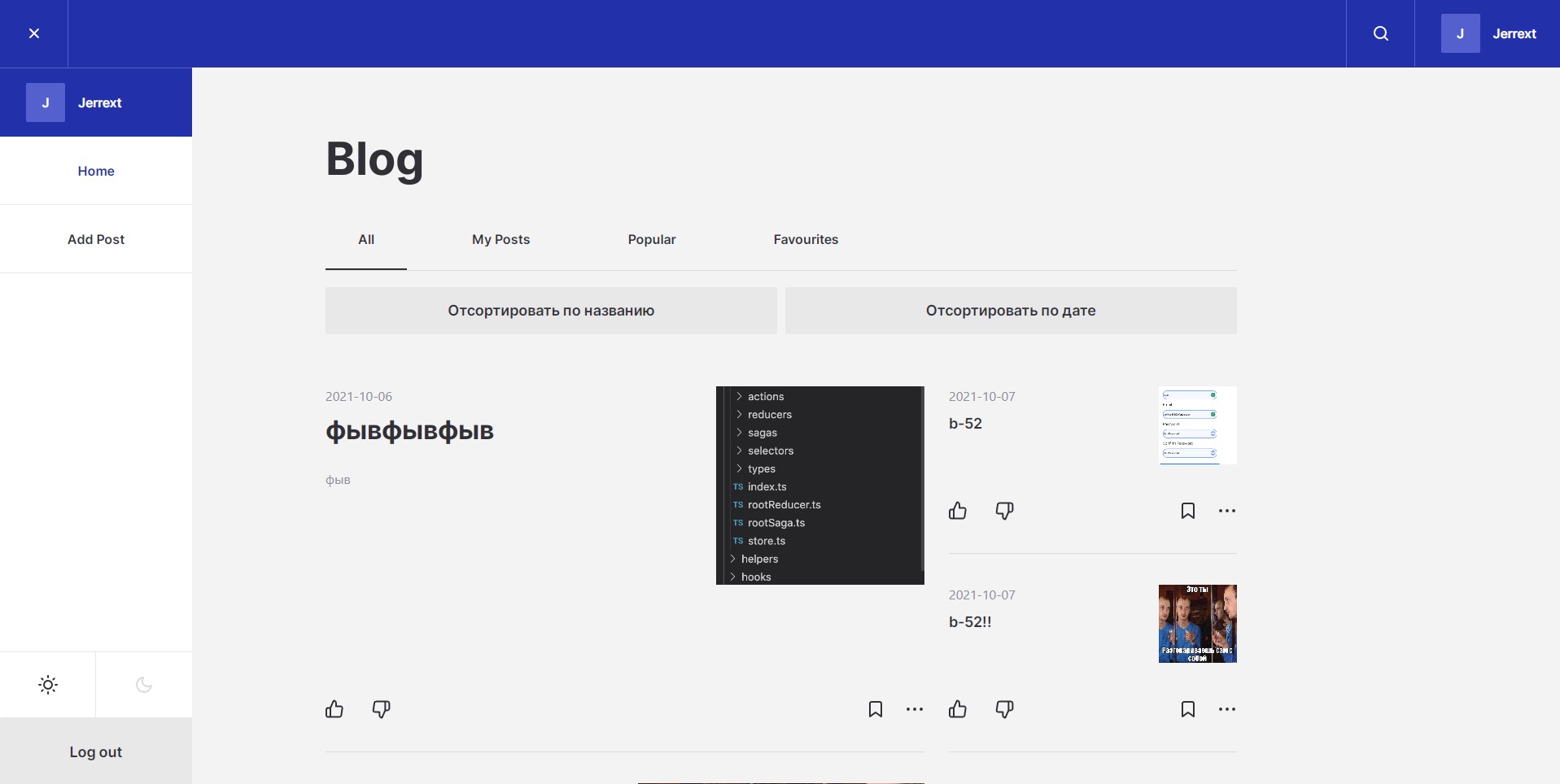Switch to the My Posts tab
This screenshot has height=784, width=1560.
(500, 239)
